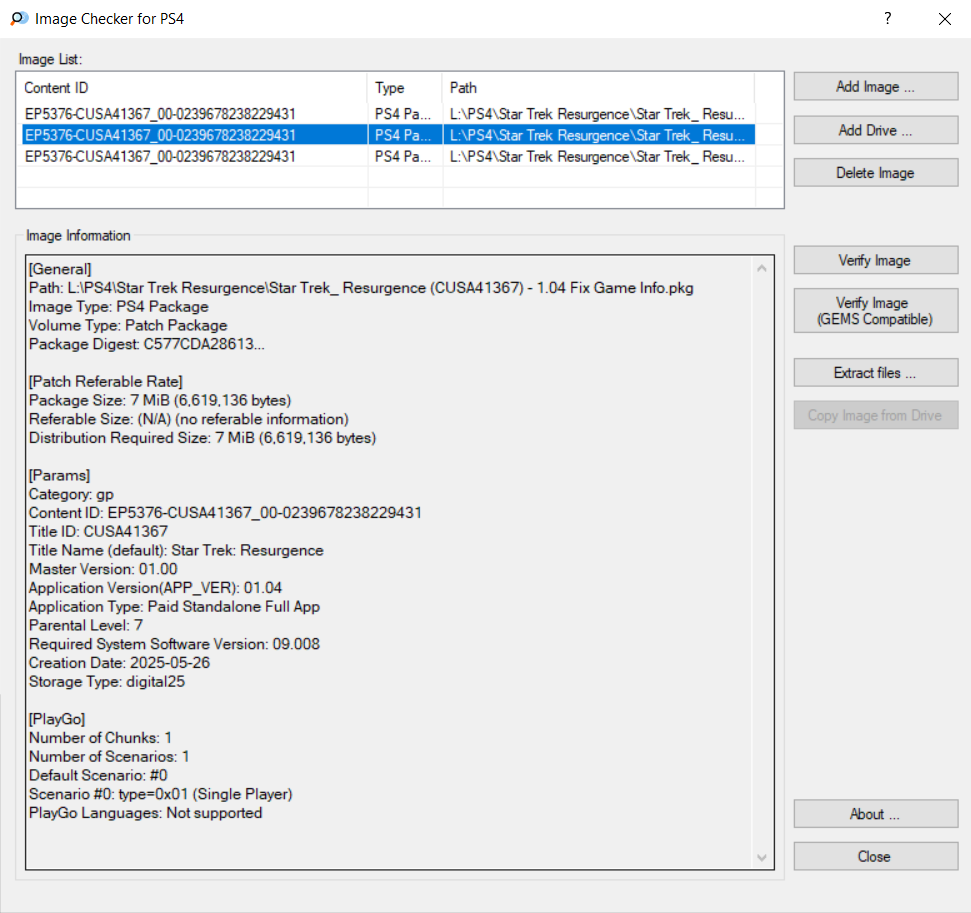Click the Close button at the bottom right
Image resolution: width=971 pixels, height=913 pixels.
click(x=876, y=857)
